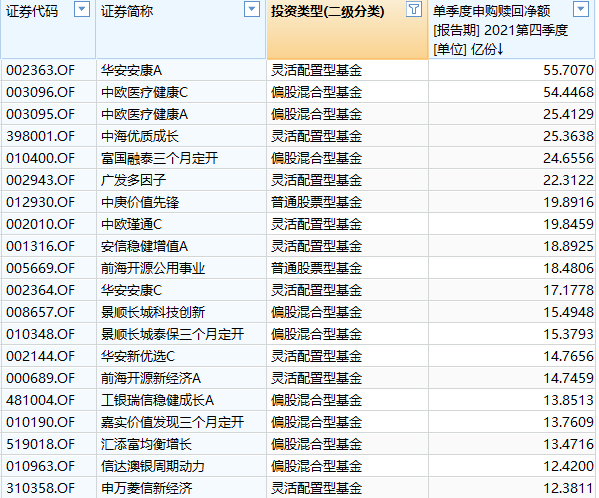The height and width of the screenshot is (498, 599).
Task: Open the 证券代码 column filter dropdown
Action: coord(81,9)
